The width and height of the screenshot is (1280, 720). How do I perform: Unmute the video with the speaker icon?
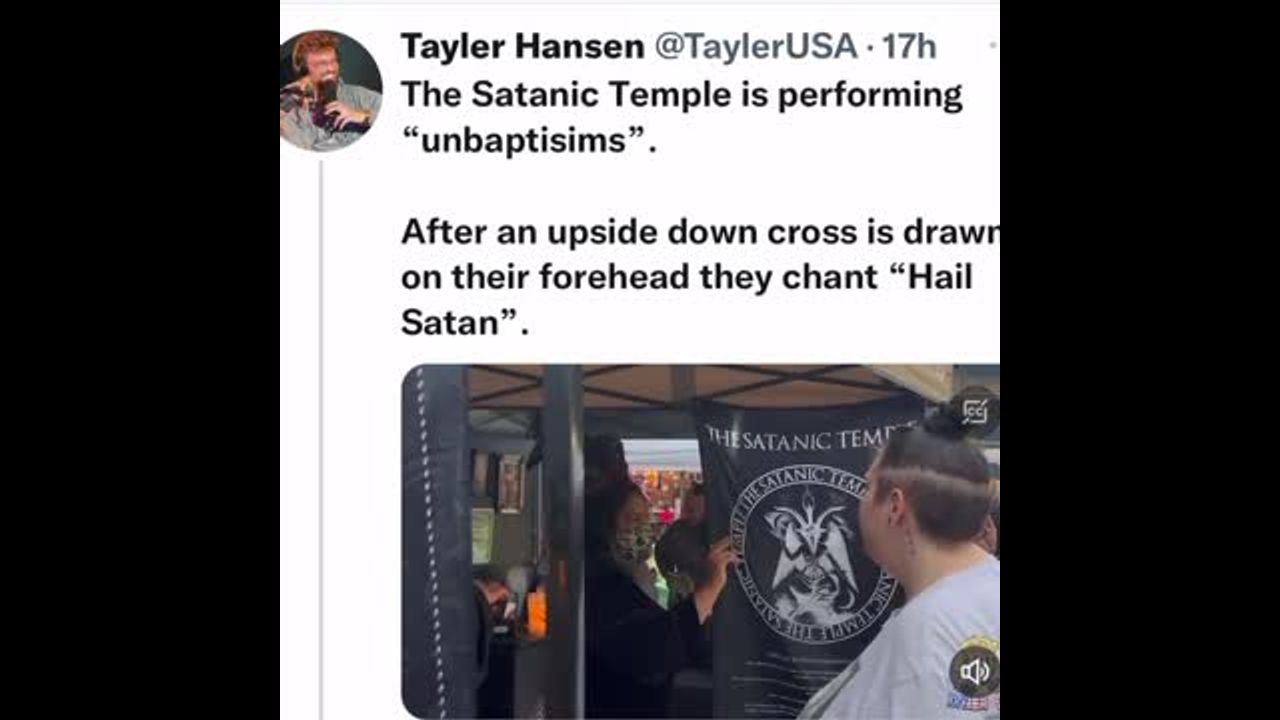click(974, 672)
